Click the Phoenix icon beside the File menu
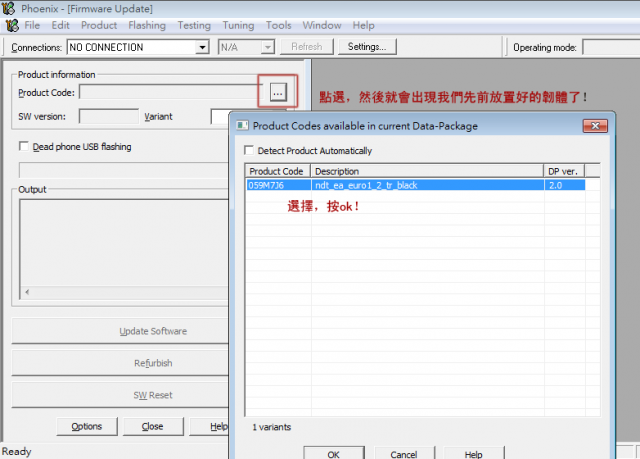Screen dimensions: 640x459 pos(12,25)
